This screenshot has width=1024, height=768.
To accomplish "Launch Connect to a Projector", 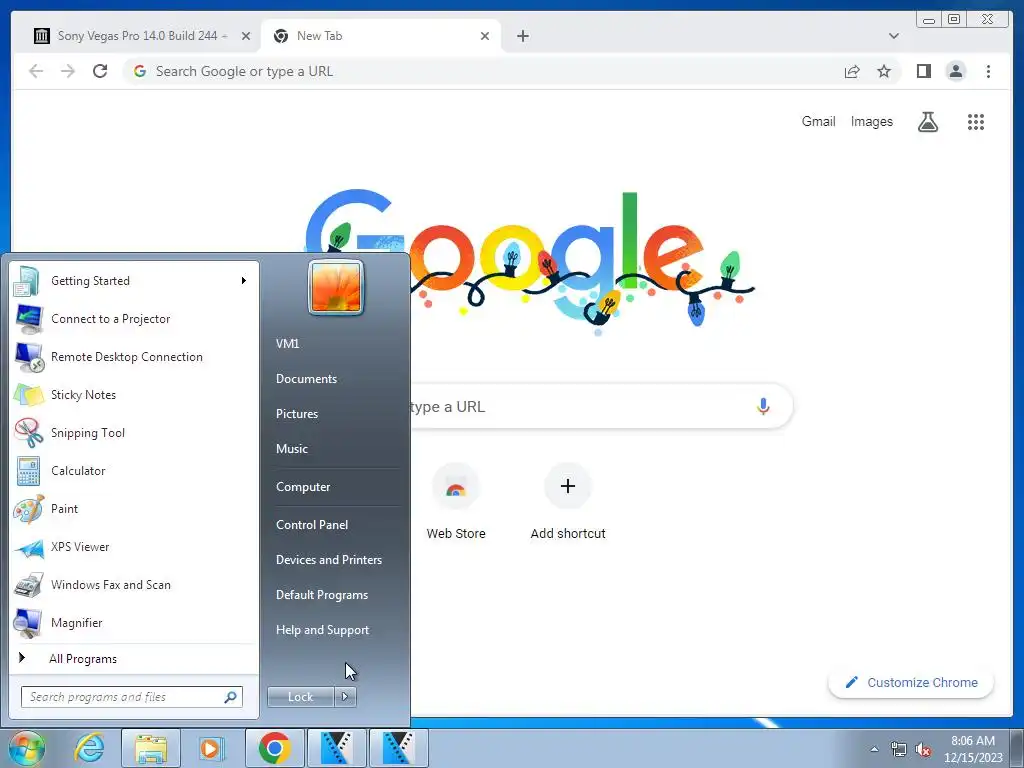I will coord(110,319).
